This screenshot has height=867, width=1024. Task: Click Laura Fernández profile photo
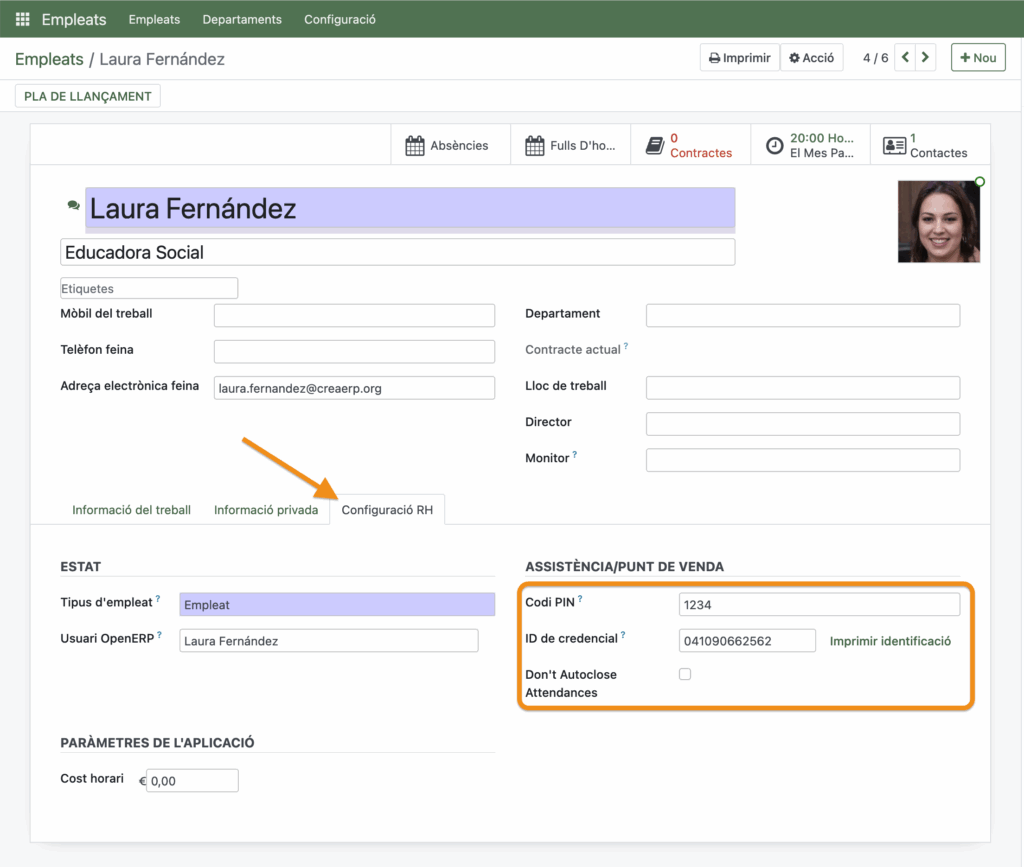point(938,221)
